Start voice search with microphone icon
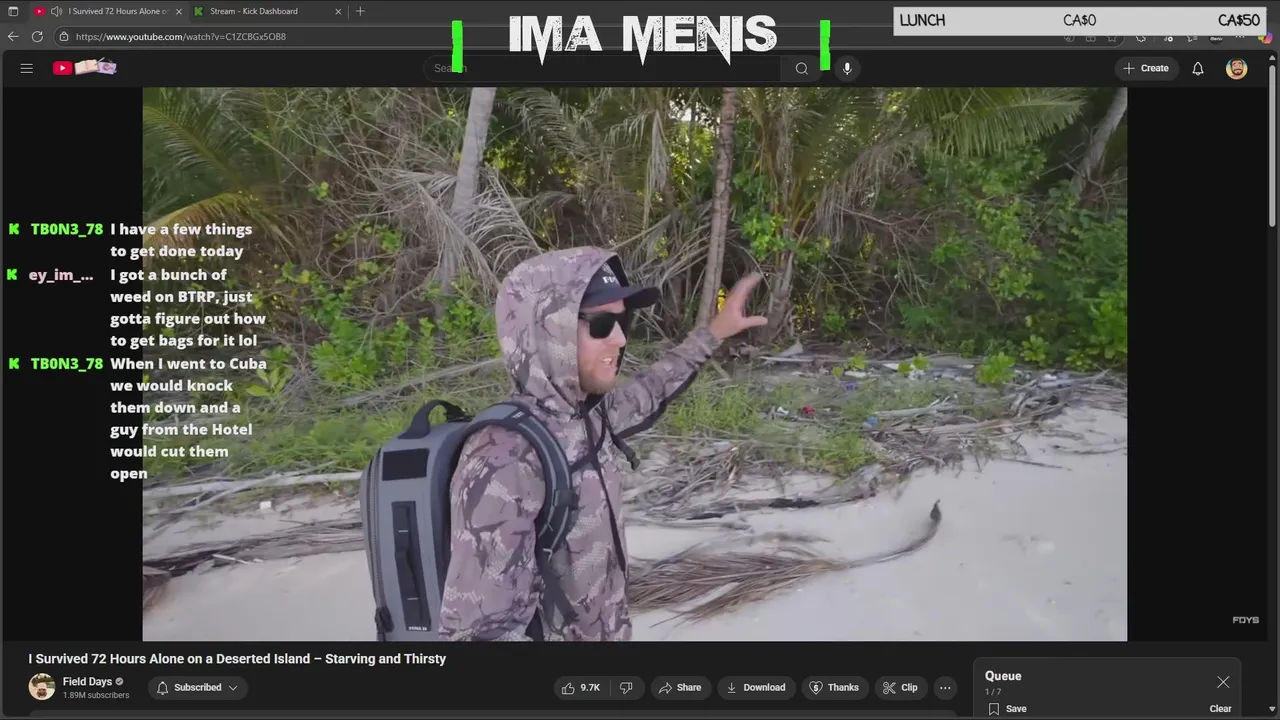Viewport: 1280px width, 720px height. pos(847,68)
